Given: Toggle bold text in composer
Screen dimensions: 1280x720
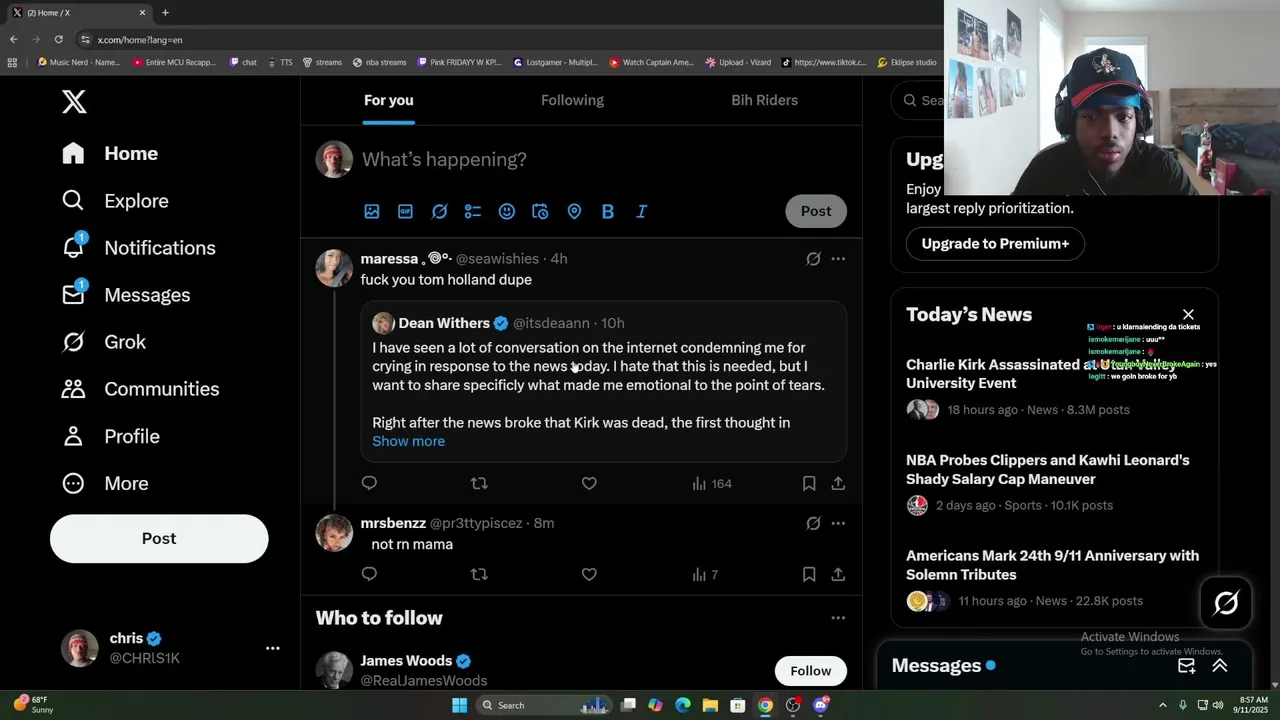Looking at the screenshot, I should 608,211.
